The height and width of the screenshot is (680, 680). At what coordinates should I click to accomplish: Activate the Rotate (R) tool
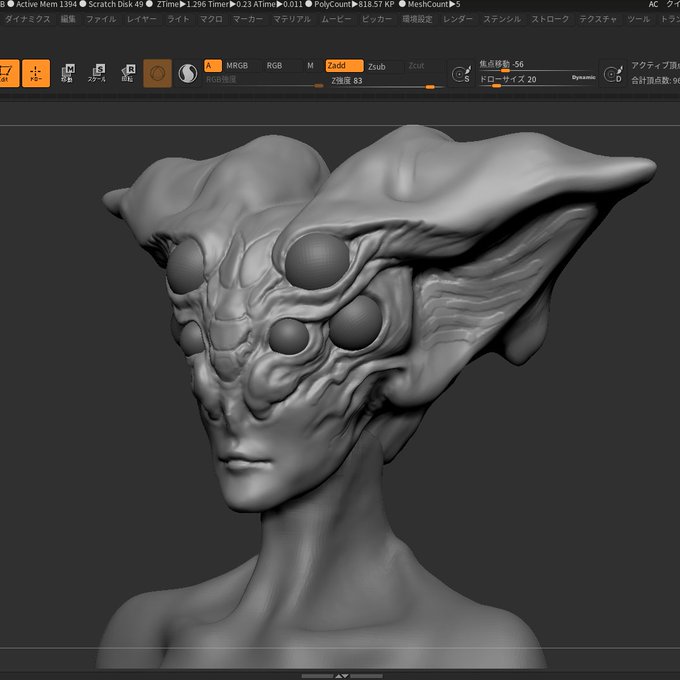coord(128,73)
